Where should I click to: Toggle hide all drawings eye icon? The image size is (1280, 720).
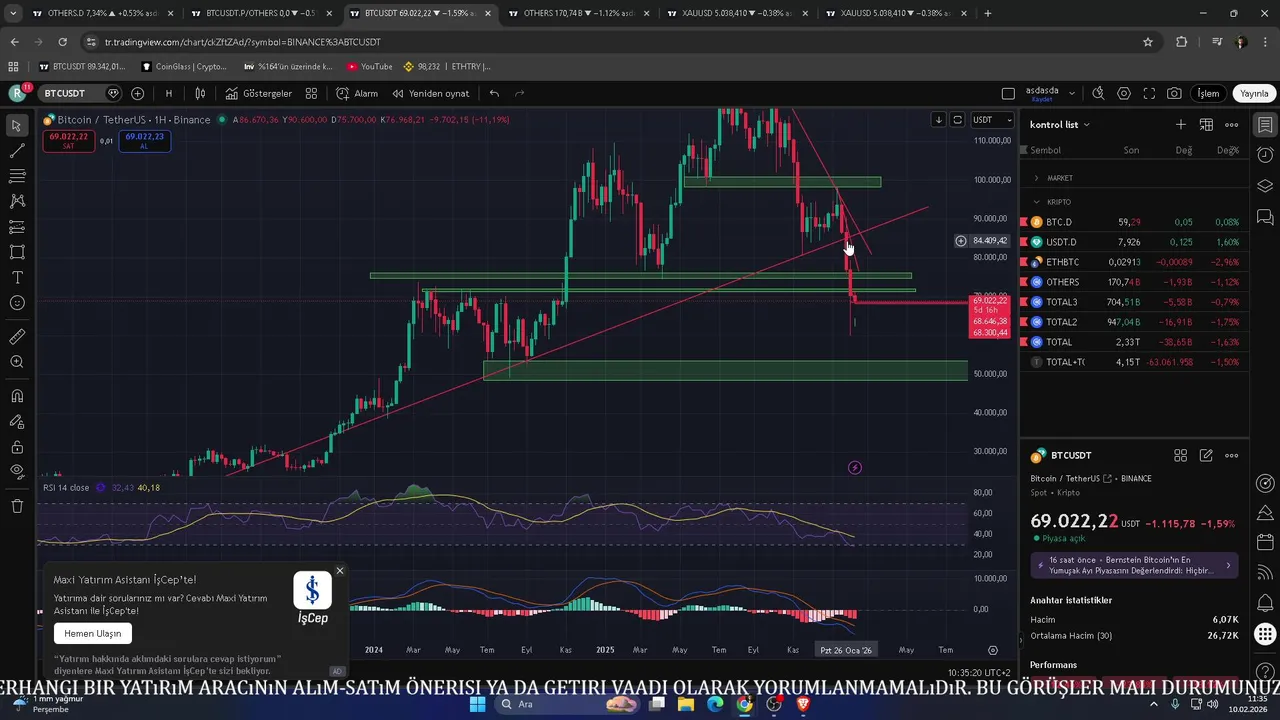pos(16,471)
